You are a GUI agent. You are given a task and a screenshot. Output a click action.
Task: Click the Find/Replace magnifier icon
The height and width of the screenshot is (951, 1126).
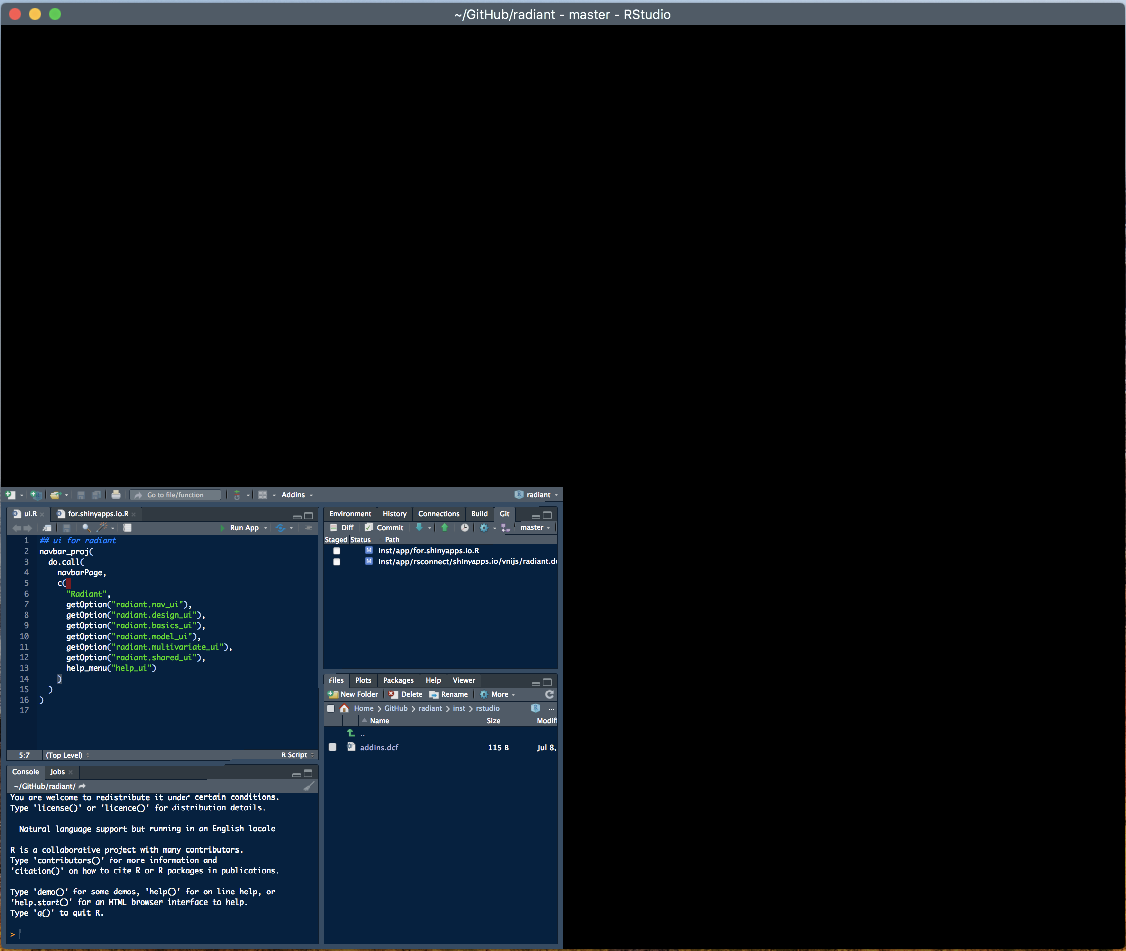point(86,528)
